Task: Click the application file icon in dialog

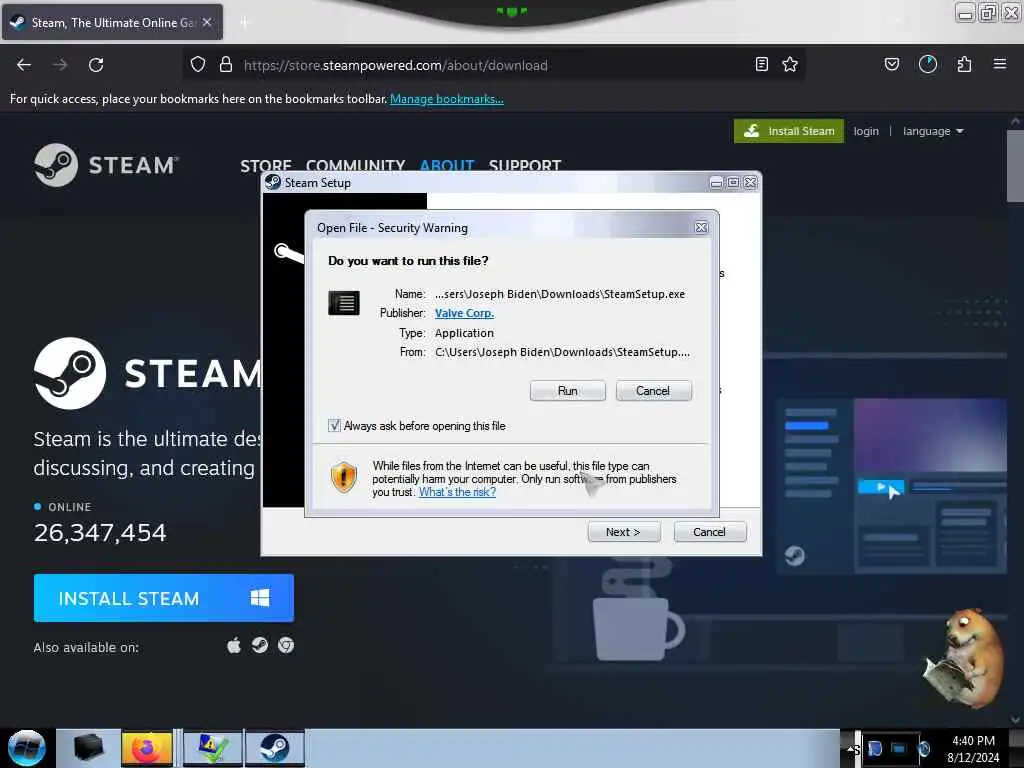Action: pyautogui.click(x=344, y=303)
